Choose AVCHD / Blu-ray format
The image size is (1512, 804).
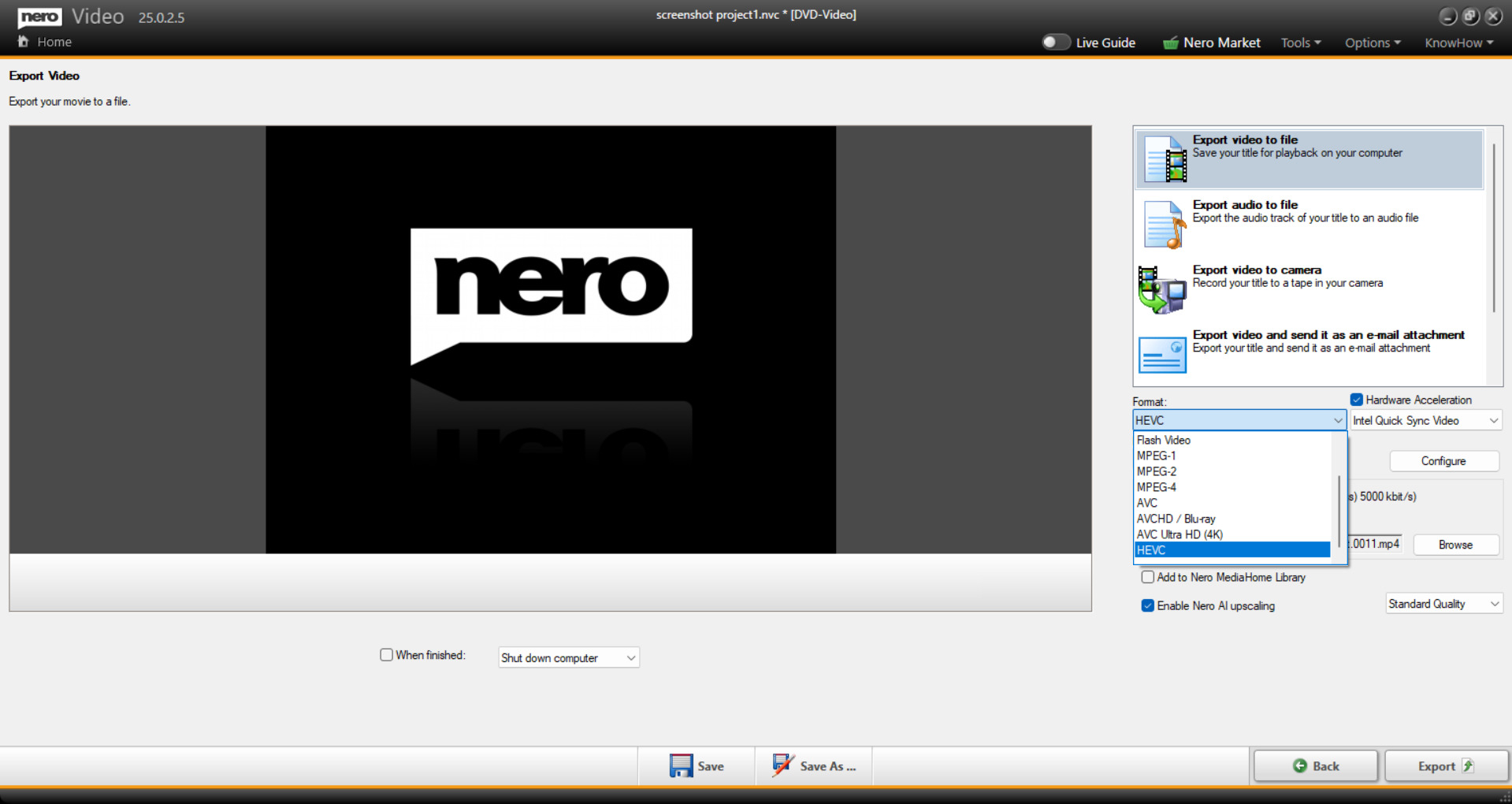(x=1232, y=519)
